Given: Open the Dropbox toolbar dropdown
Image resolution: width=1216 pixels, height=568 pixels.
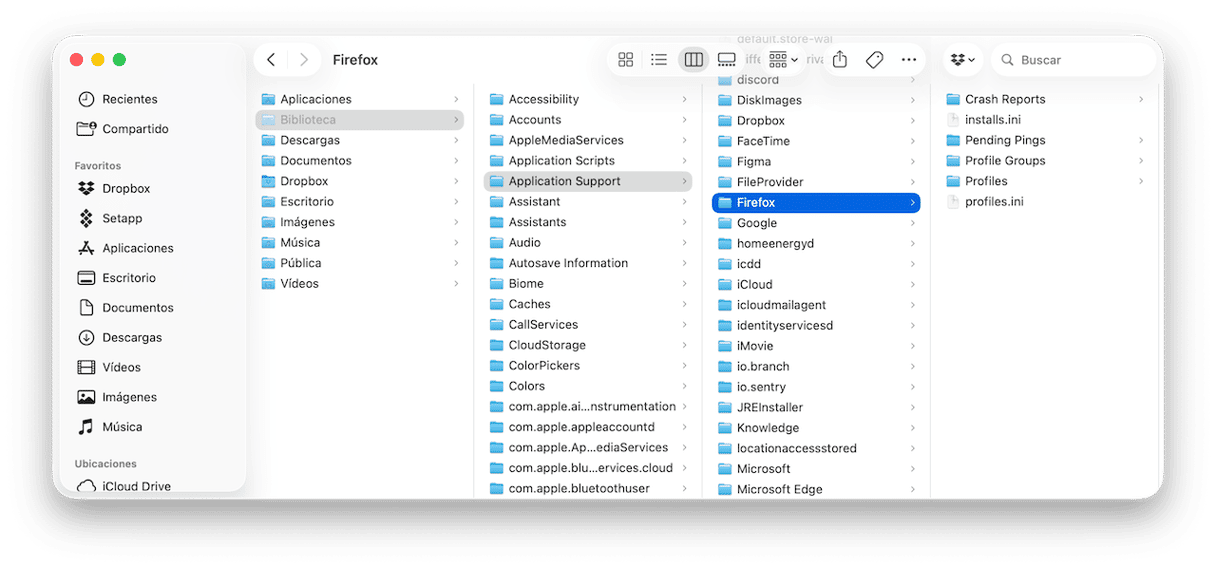Looking at the screenshot, I should click(963, 60).
